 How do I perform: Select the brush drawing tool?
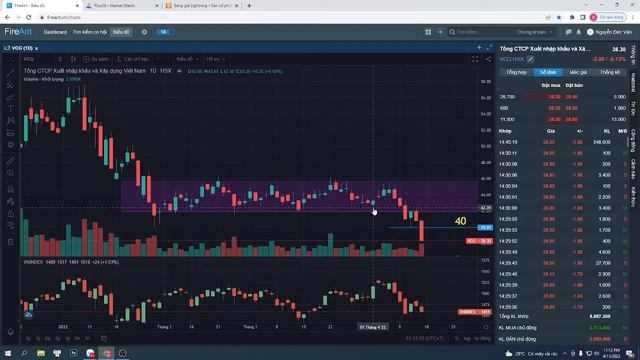[x=11, y=97]
